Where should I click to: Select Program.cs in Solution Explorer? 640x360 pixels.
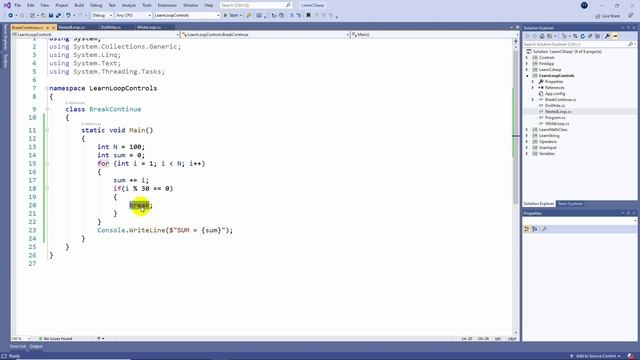click(555, 118)
